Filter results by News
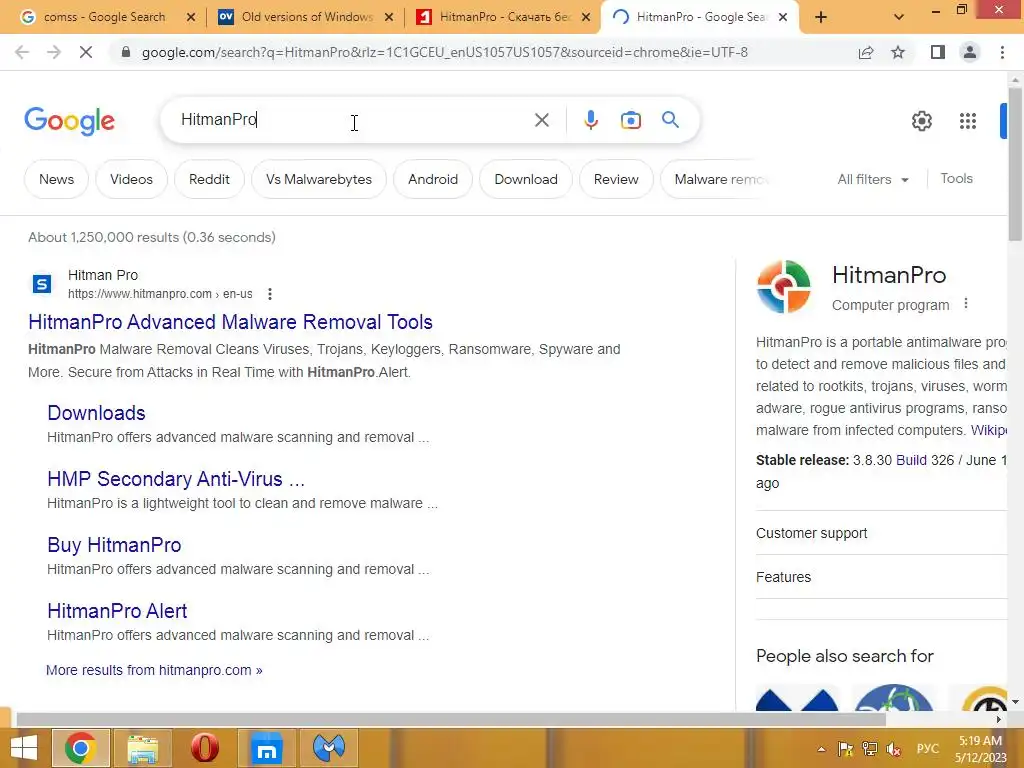The width and height of the screenshot is (1024, 768). (x=56, y=179)
